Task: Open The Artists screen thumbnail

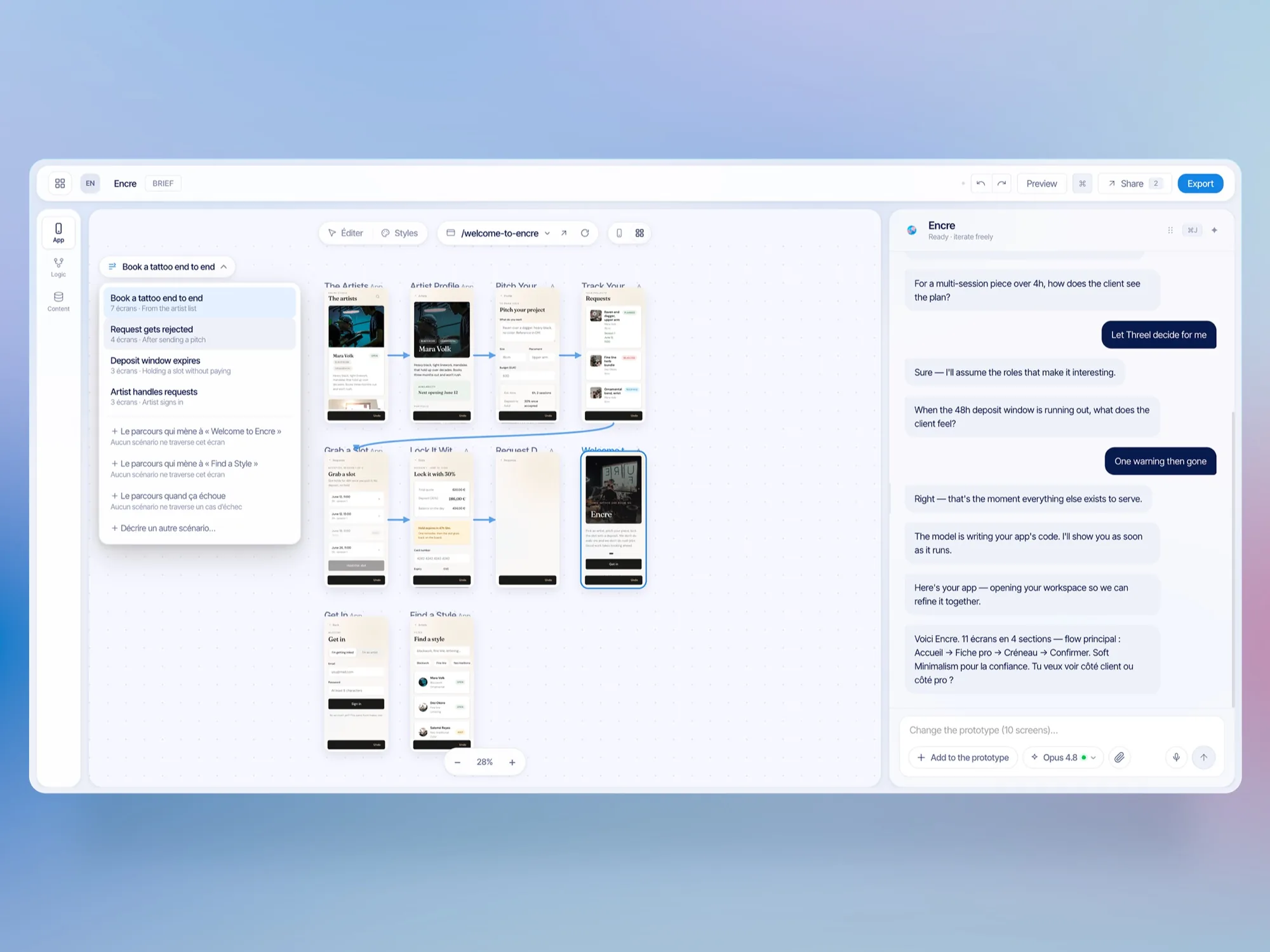Action: click(356, 356)
